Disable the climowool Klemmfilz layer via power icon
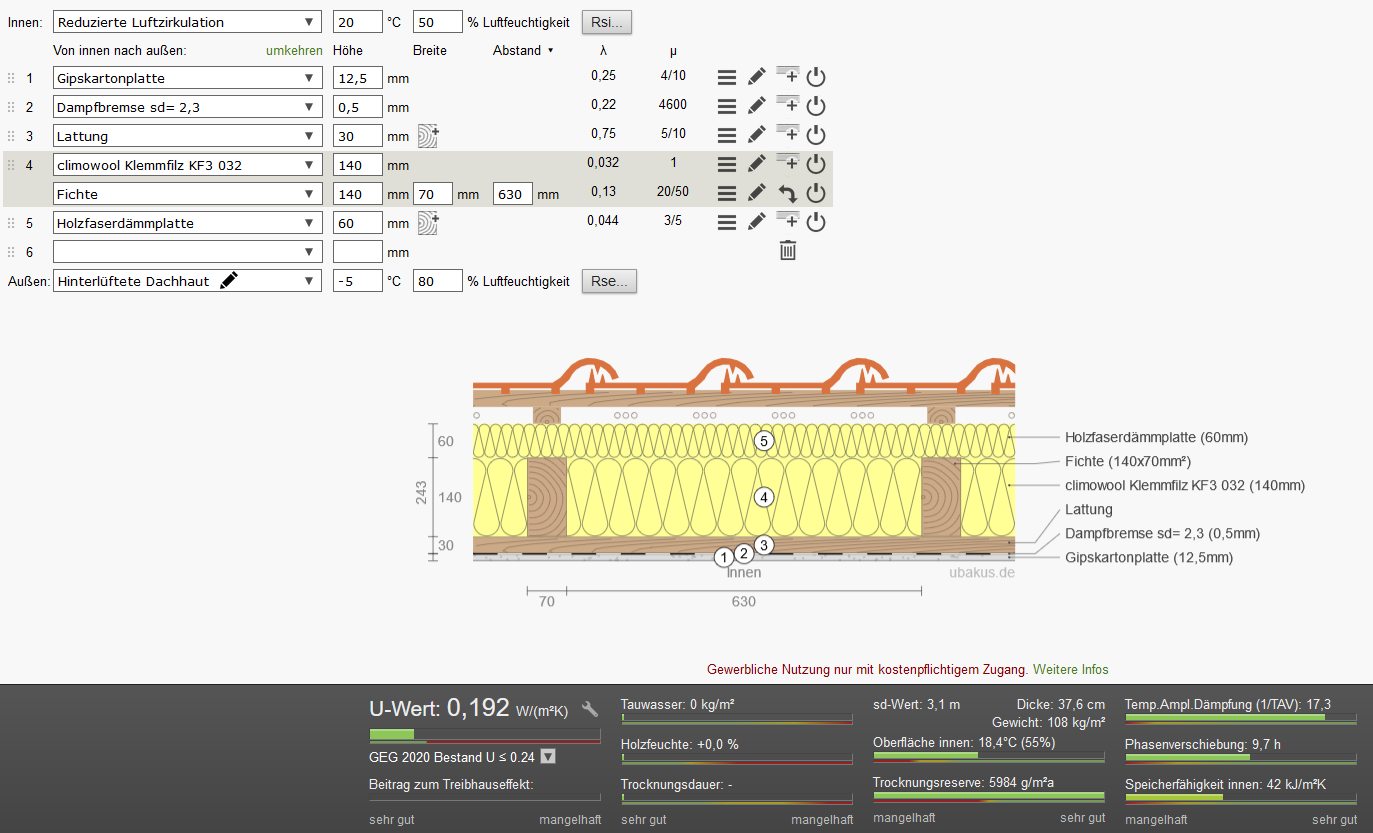Screen dimensions: 1373x833 coord(816,164)
